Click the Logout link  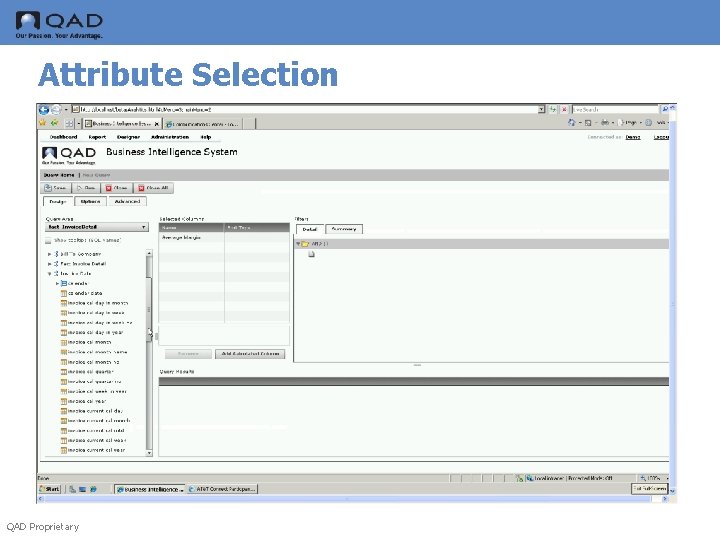click(661, 137)
